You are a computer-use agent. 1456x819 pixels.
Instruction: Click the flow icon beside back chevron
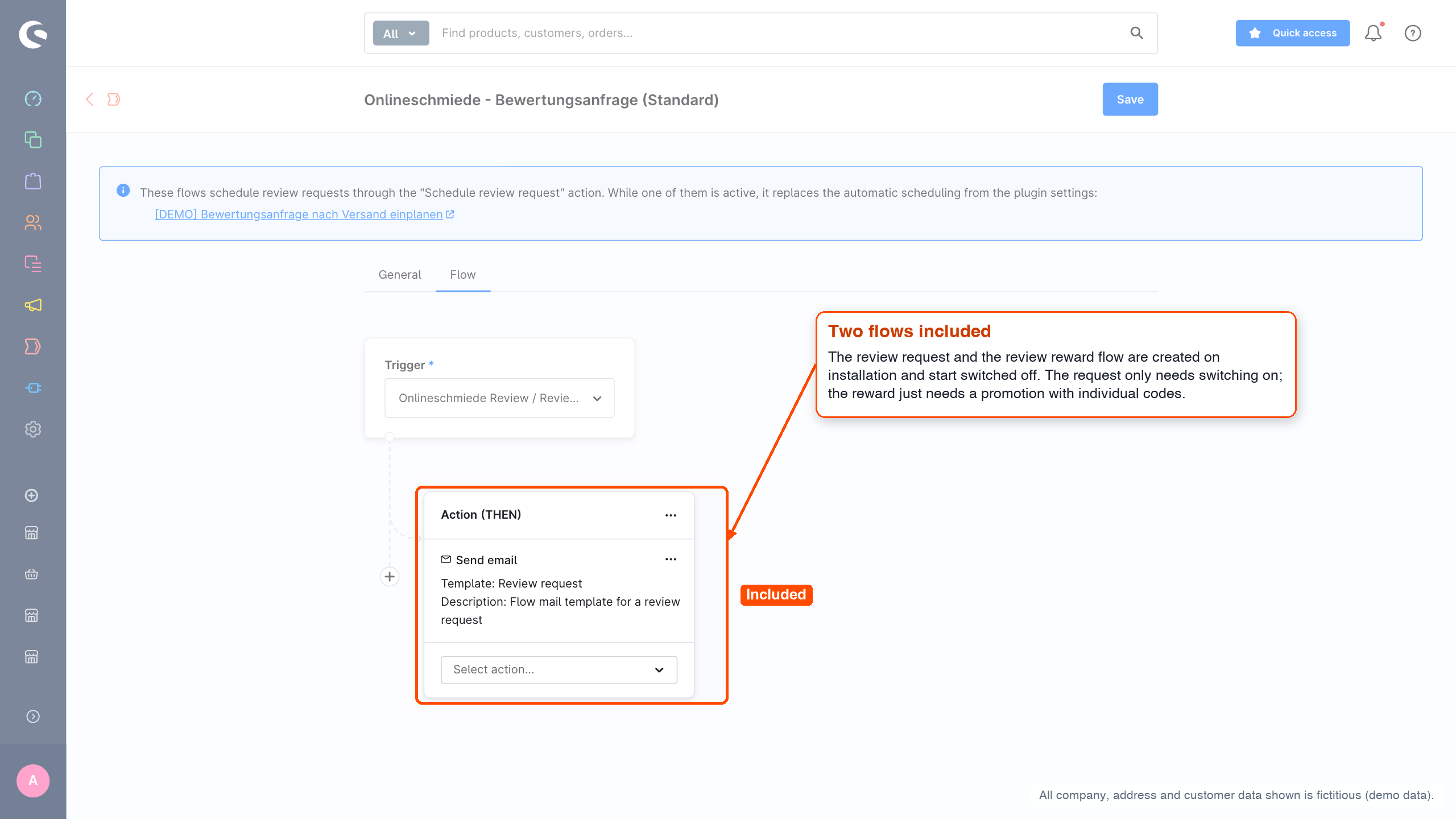pyautogui.click(x=114, y=100)
